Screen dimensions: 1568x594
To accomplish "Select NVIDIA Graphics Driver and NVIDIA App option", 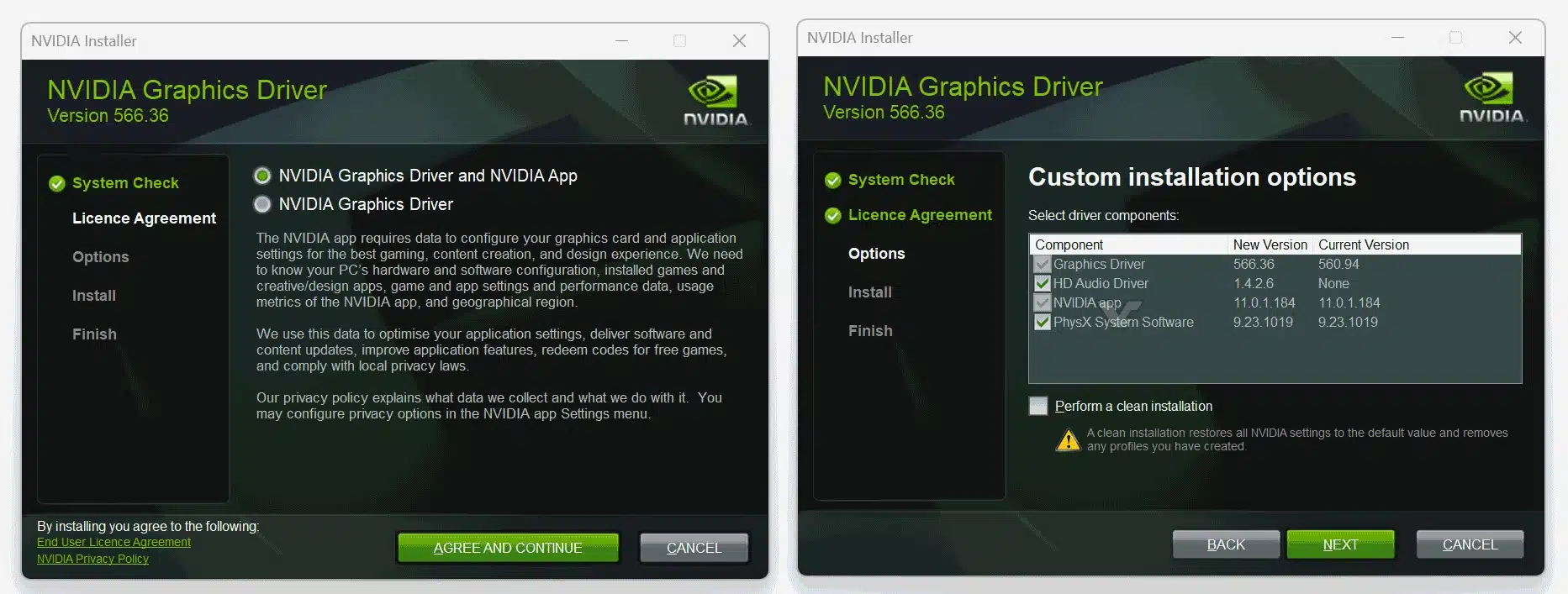I will pyautogui.click(x=262, y=176).
